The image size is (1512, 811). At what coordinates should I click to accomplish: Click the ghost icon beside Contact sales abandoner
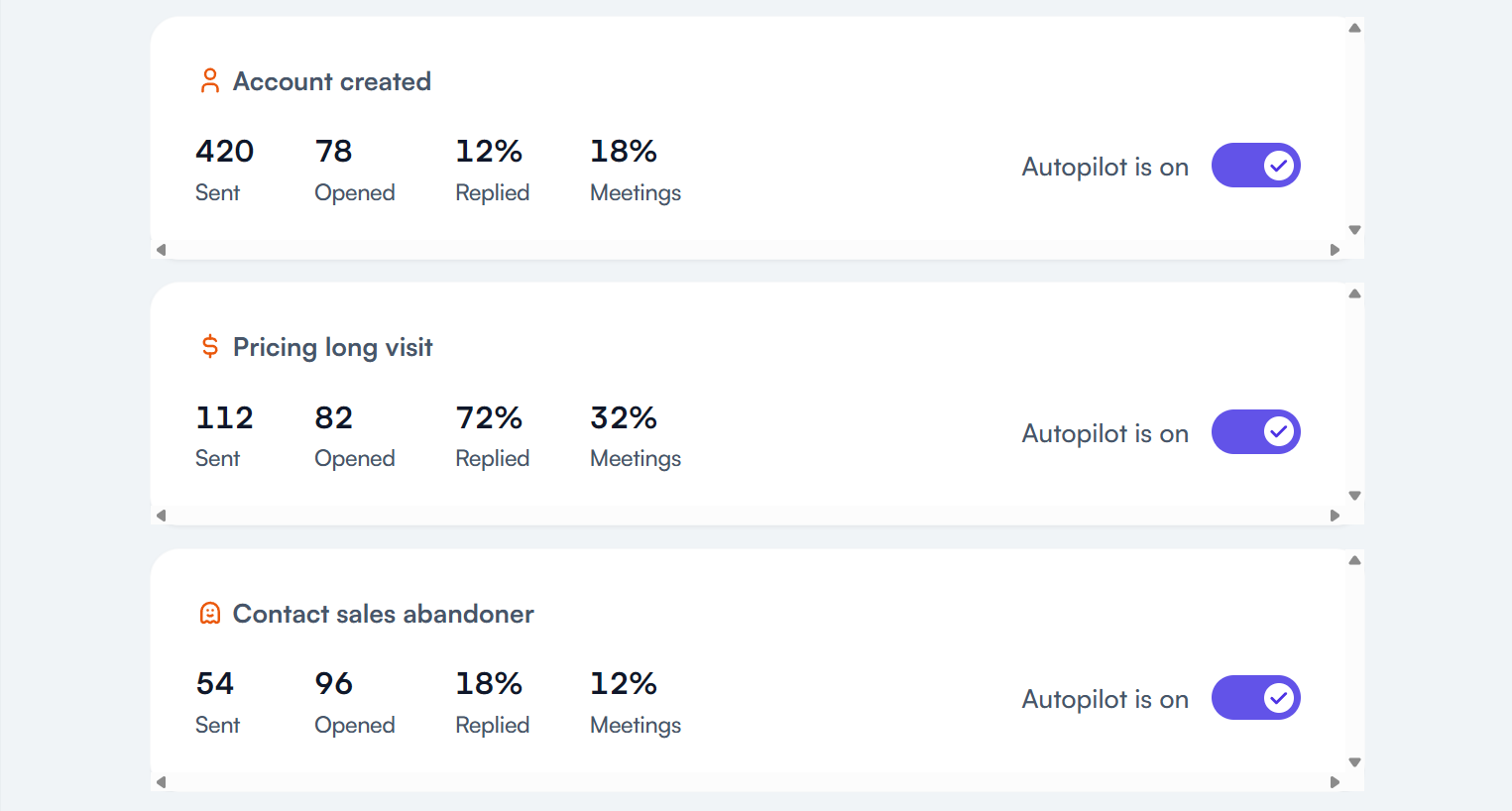(x=209, y=614)
